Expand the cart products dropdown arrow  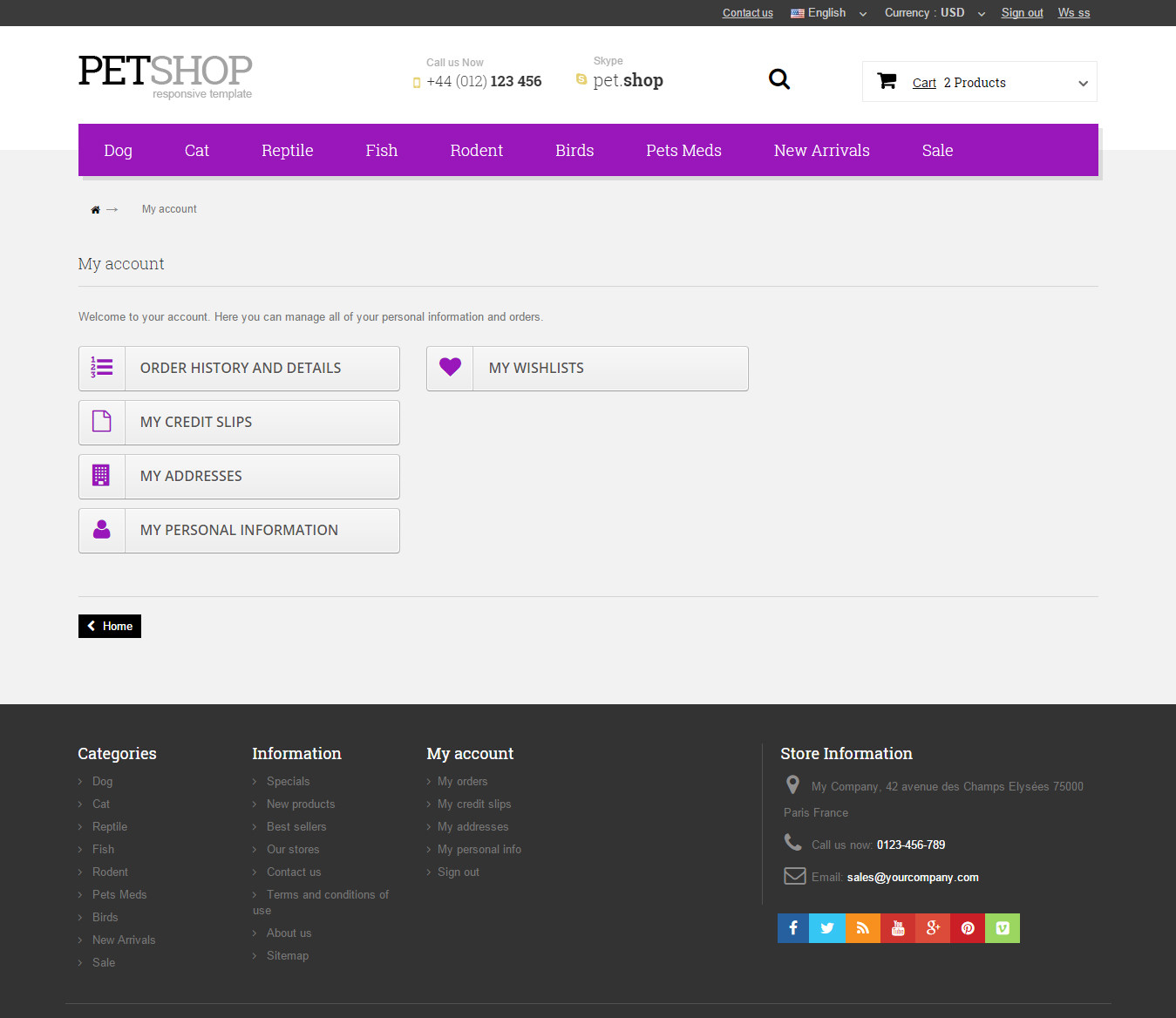tap(1083, 84)
